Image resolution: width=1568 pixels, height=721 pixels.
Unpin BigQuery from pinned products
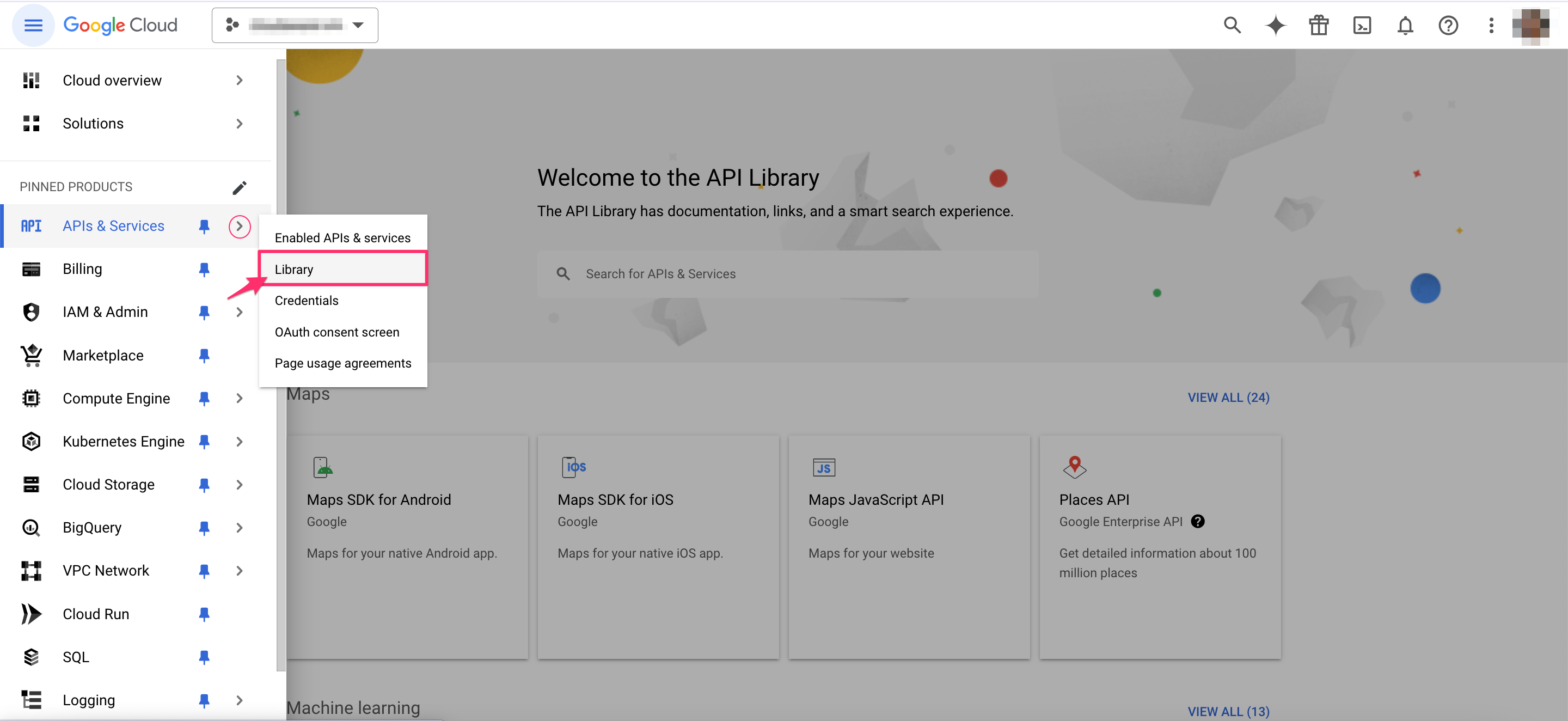[204, 527]
